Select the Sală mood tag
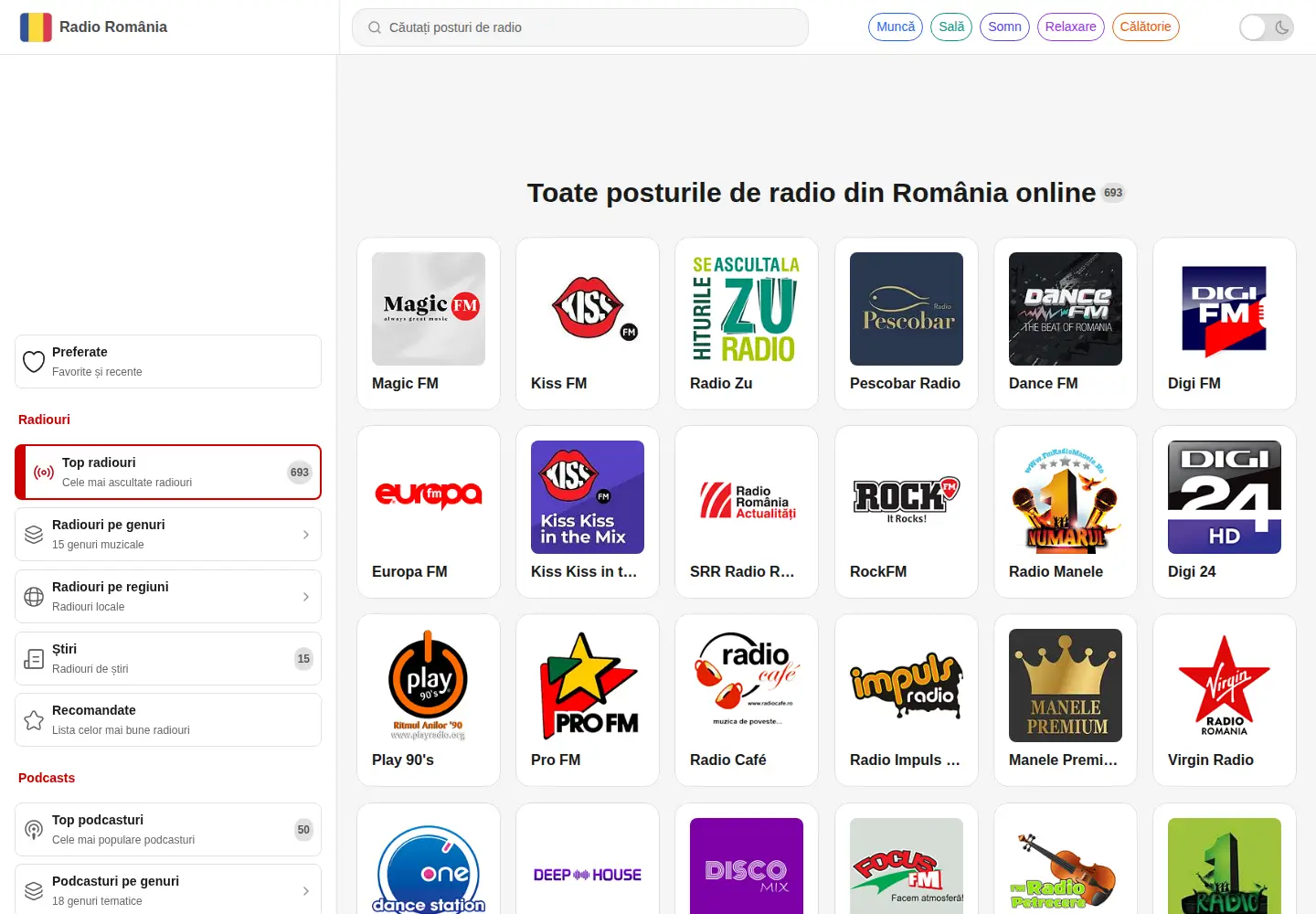The height and width of the screenshot is (914, 1316). 951,27
